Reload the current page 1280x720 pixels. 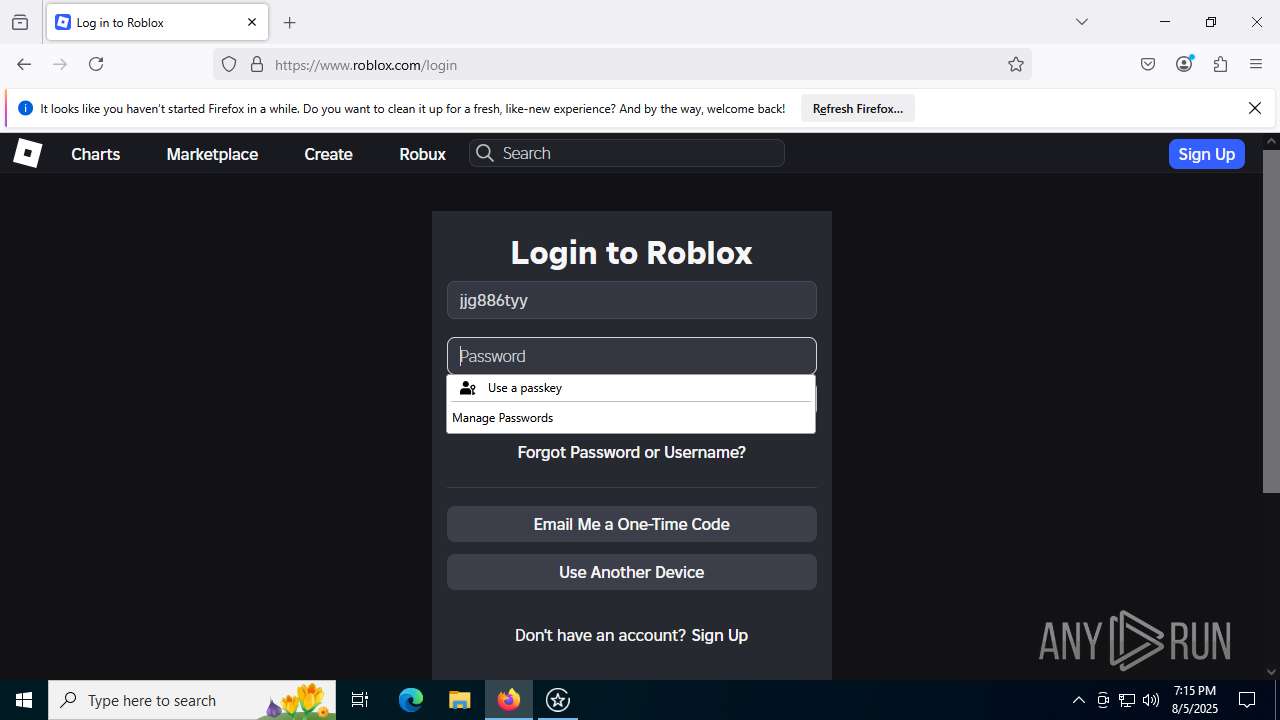click(x=96, y=64)
